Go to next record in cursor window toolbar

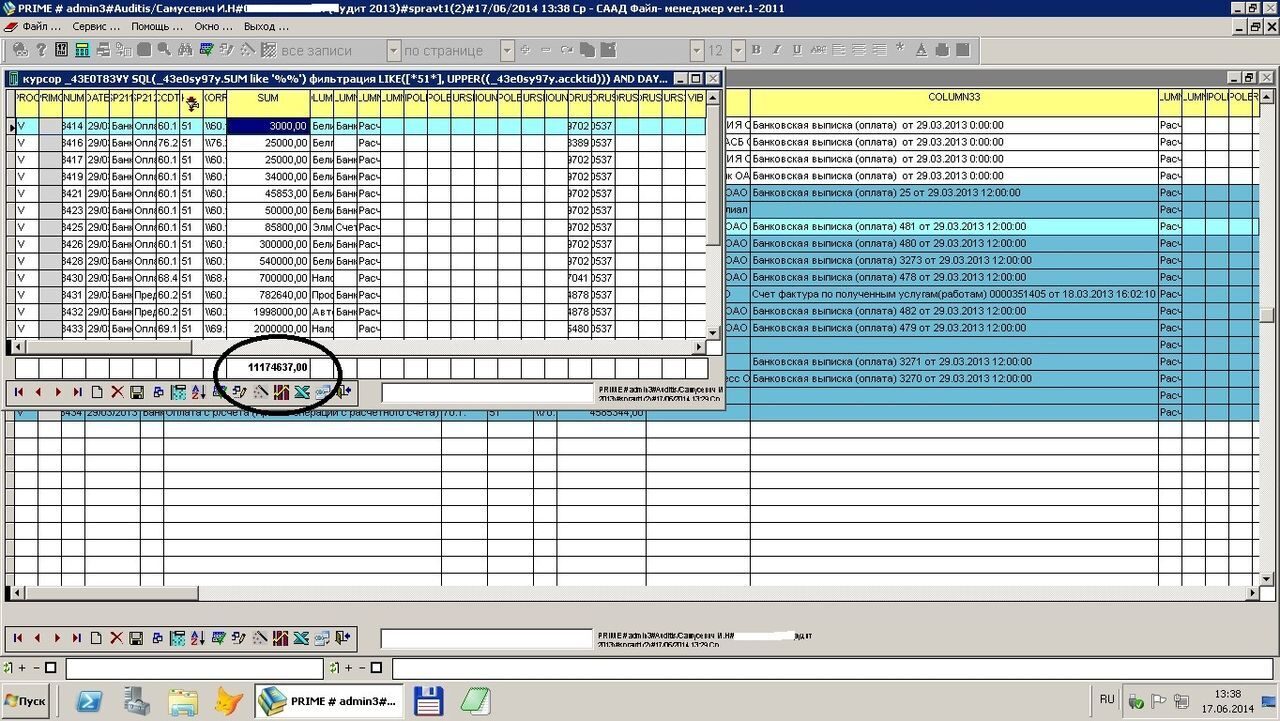[x=58, y=392]
